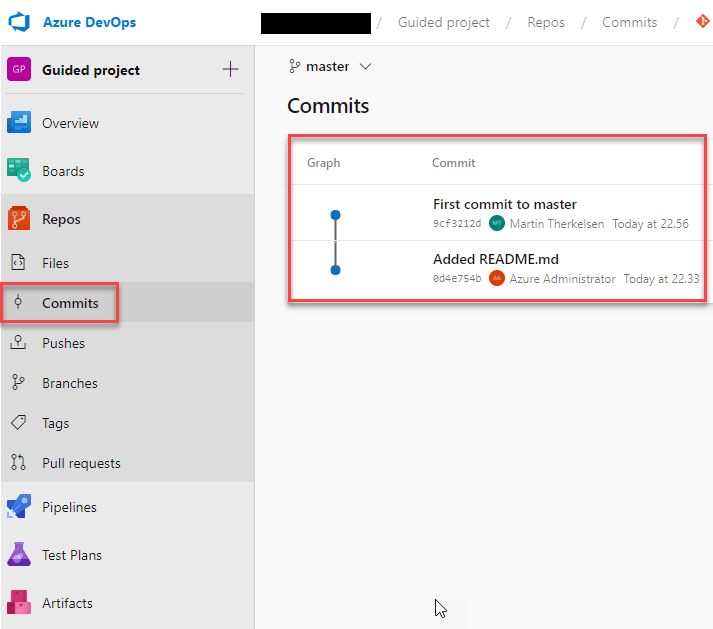Click the Graph column header
This screenshot has width=713, height=629.
coord(324,163)
